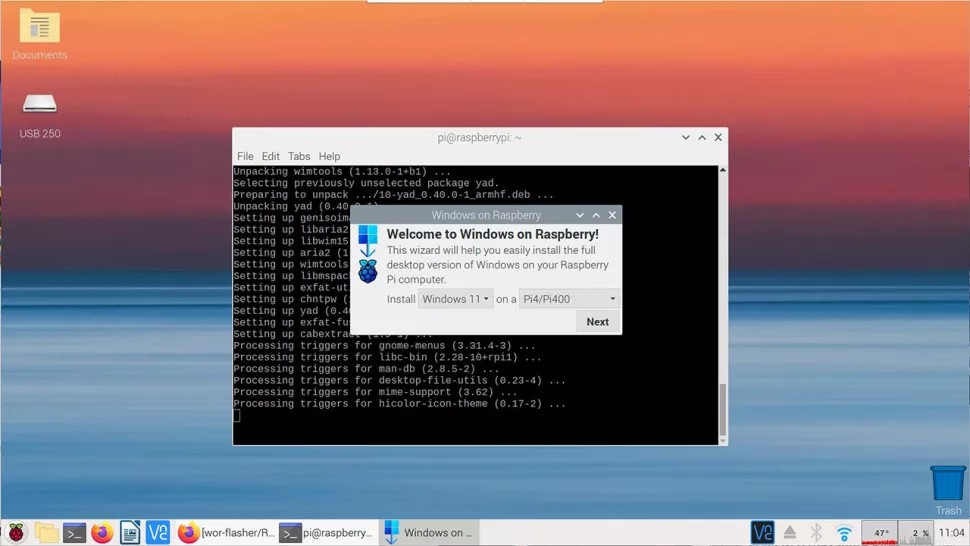
Task: Open the terminal's File menu
Action: click(245, 156)
